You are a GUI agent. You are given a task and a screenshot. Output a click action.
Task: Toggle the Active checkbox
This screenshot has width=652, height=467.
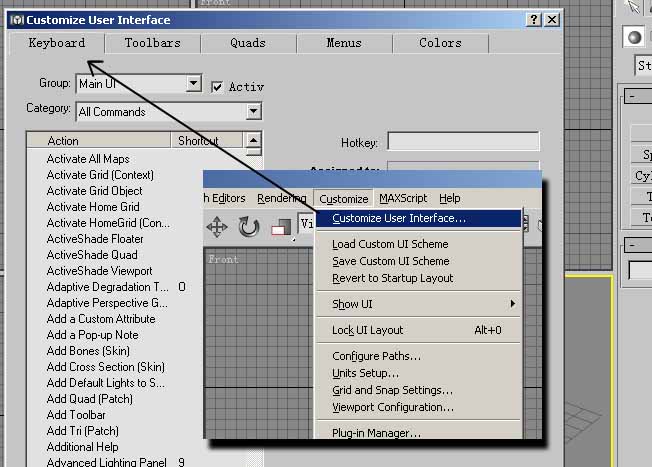pos(217,87)
